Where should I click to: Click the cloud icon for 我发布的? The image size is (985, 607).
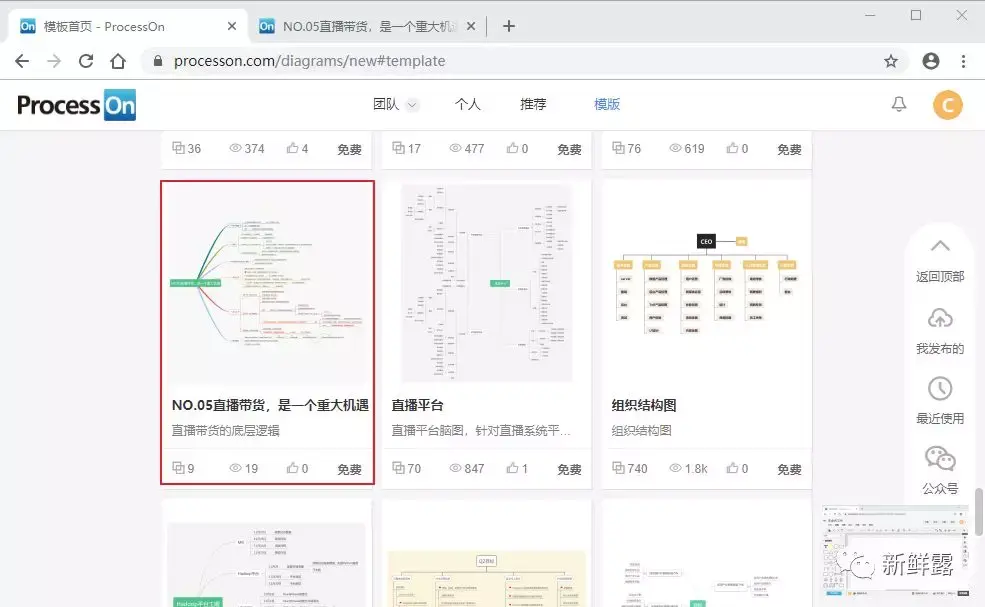point(940,318)
